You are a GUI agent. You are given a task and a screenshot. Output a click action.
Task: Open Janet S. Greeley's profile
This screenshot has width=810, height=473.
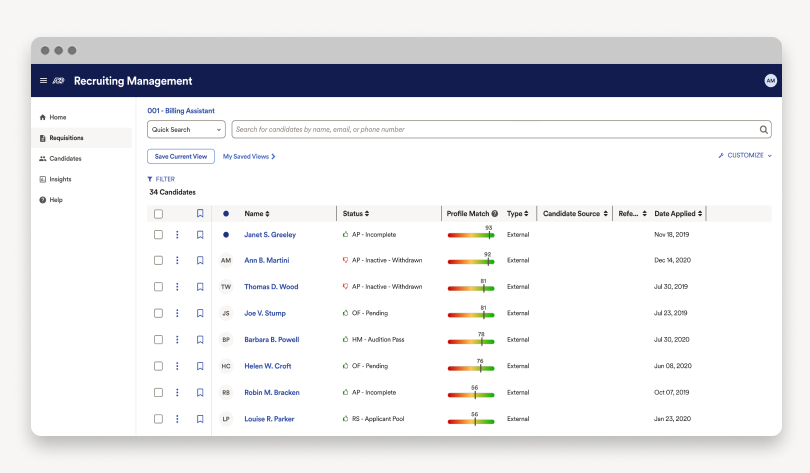click(270, 234)
